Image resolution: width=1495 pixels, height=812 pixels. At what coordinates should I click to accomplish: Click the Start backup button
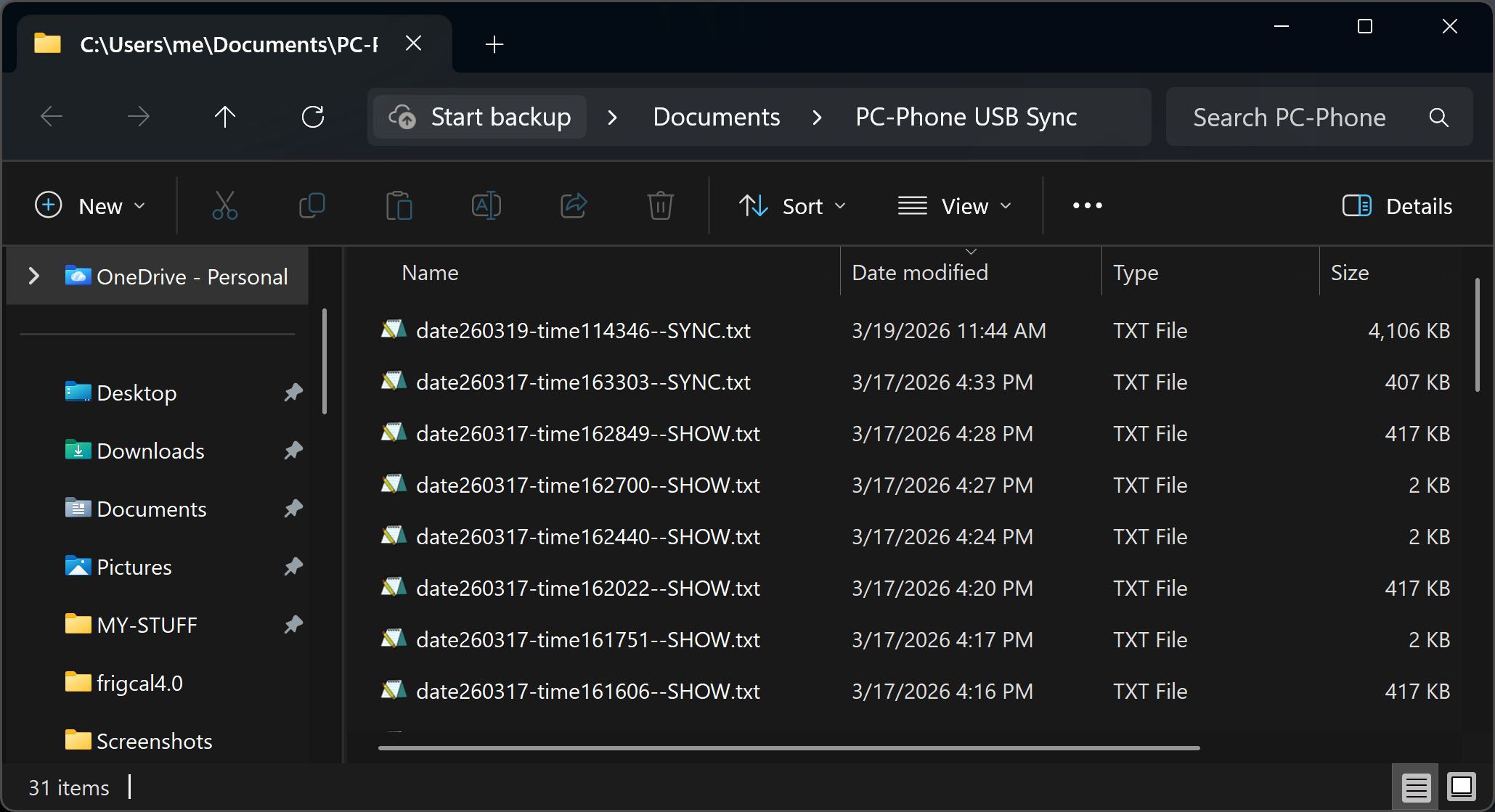pyautogui.click(x=481, y=117)
